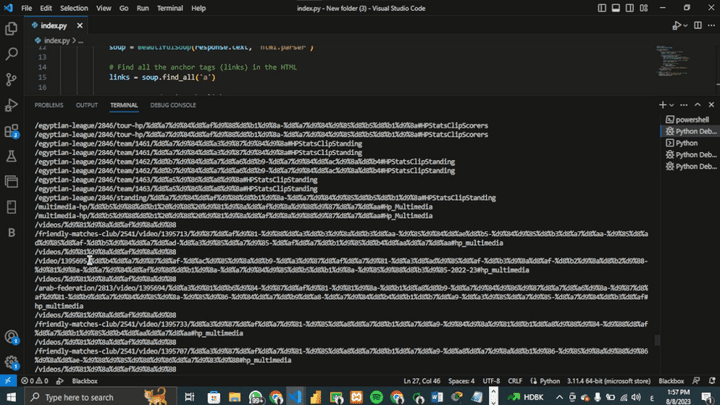Switch to the DEBUG CONSOLE tab
The width and height of the screenshot is (720, 405).
(x=173, y=105)
